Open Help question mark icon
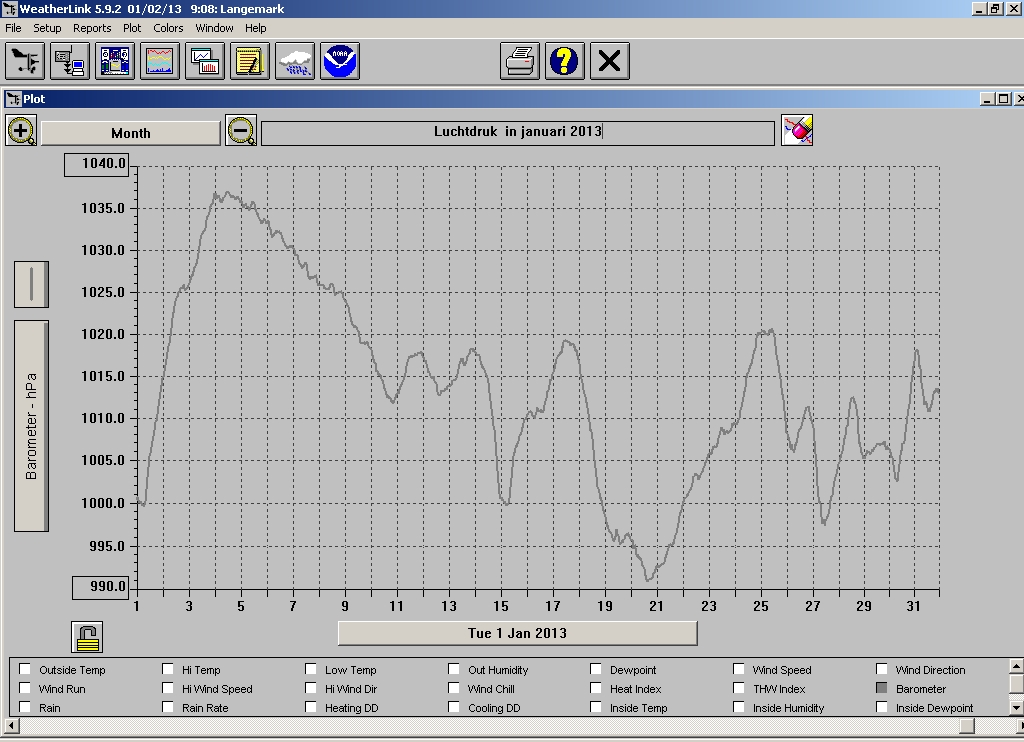Screen dimensions: 1024x742 pos(565,61)
